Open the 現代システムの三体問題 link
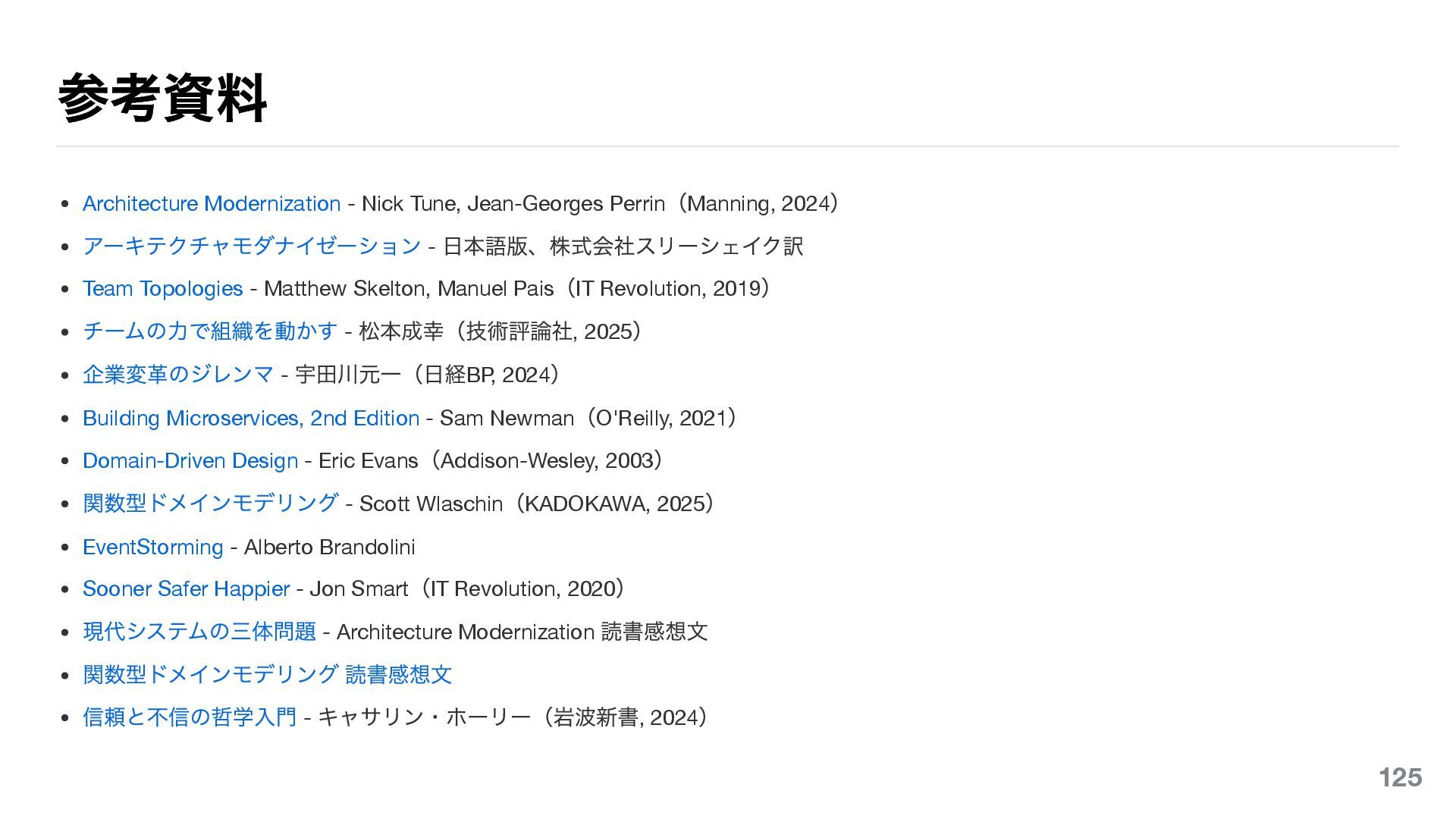Image resolution: width=1456 pixels, height=819 pixels. (x=199, y=632)
